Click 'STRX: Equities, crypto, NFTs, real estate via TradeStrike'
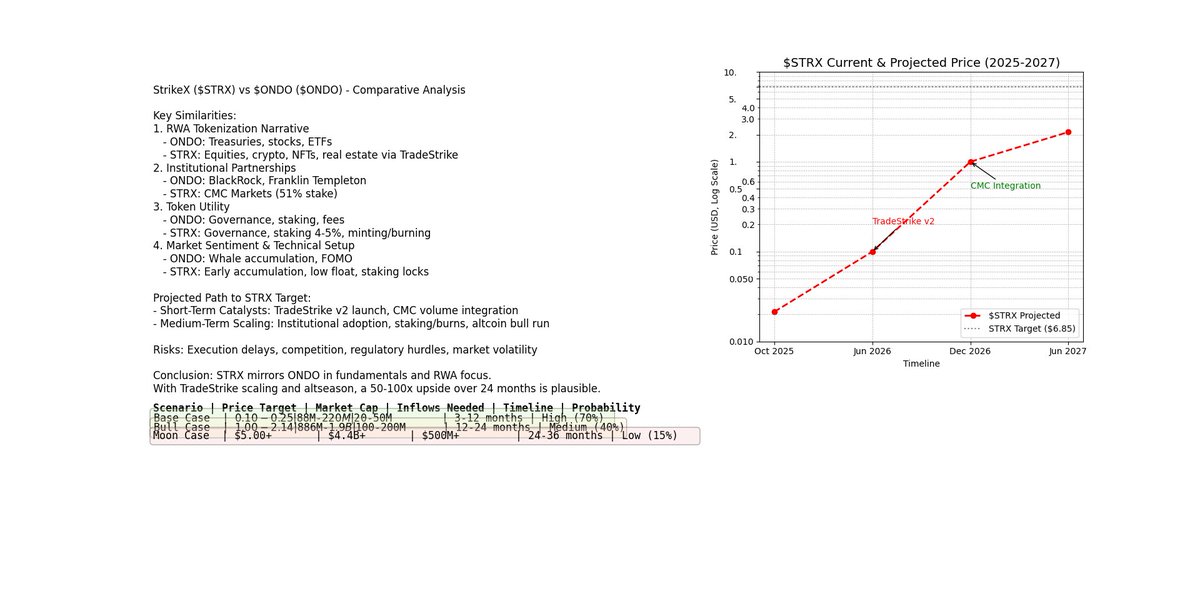 (310, 155)
